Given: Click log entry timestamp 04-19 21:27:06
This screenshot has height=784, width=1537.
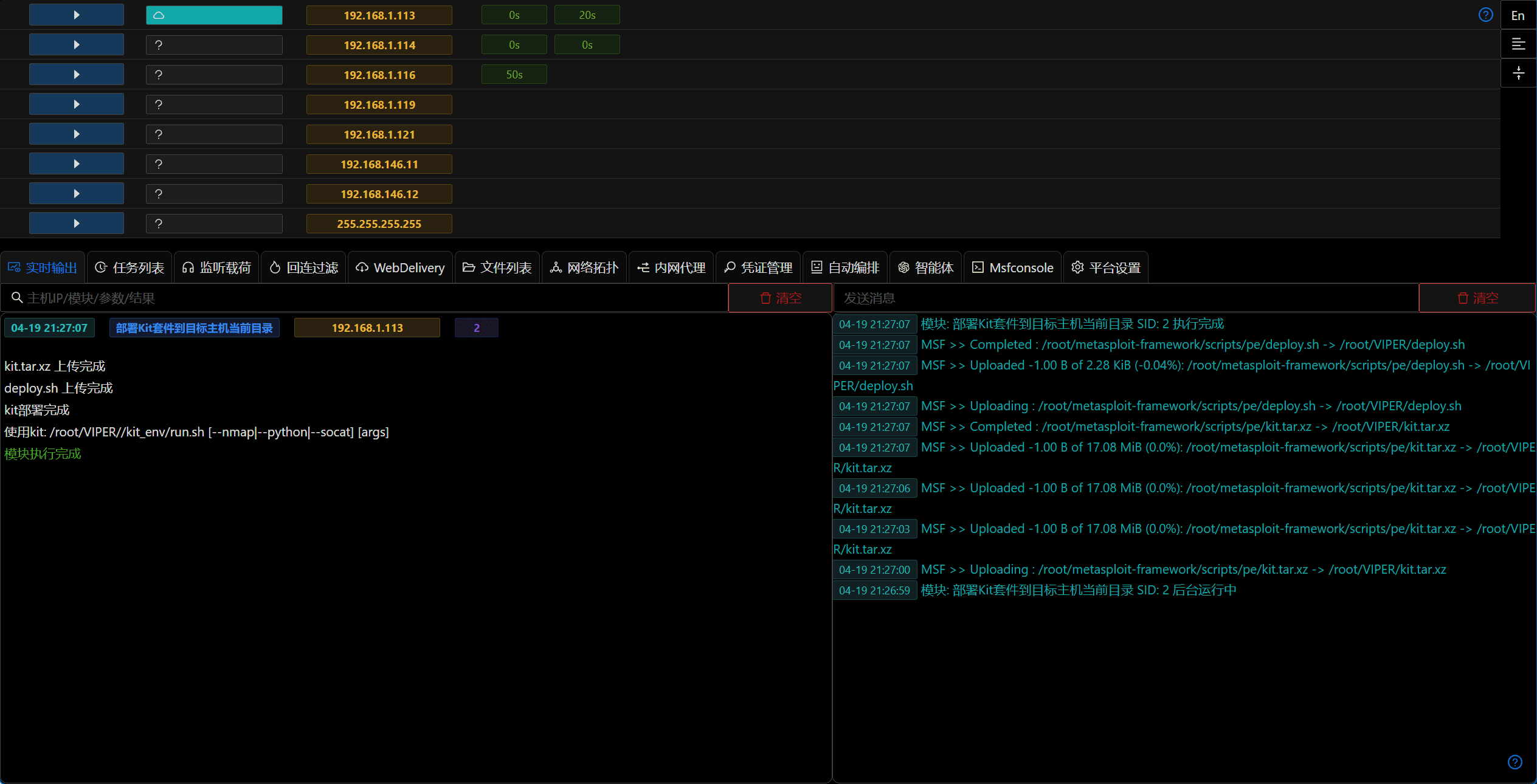Looking at the screenshot, I should tap(874, 488).
